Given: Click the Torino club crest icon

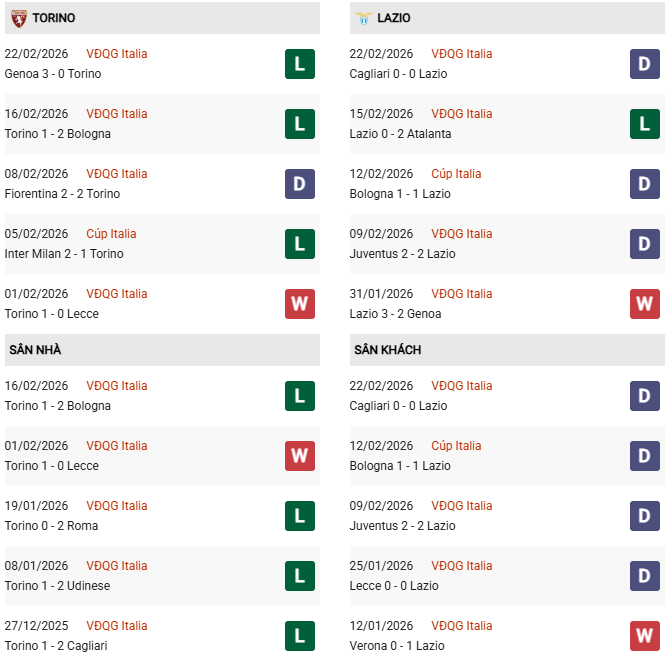Looking at the screenshot, I should tap(18, 18).
